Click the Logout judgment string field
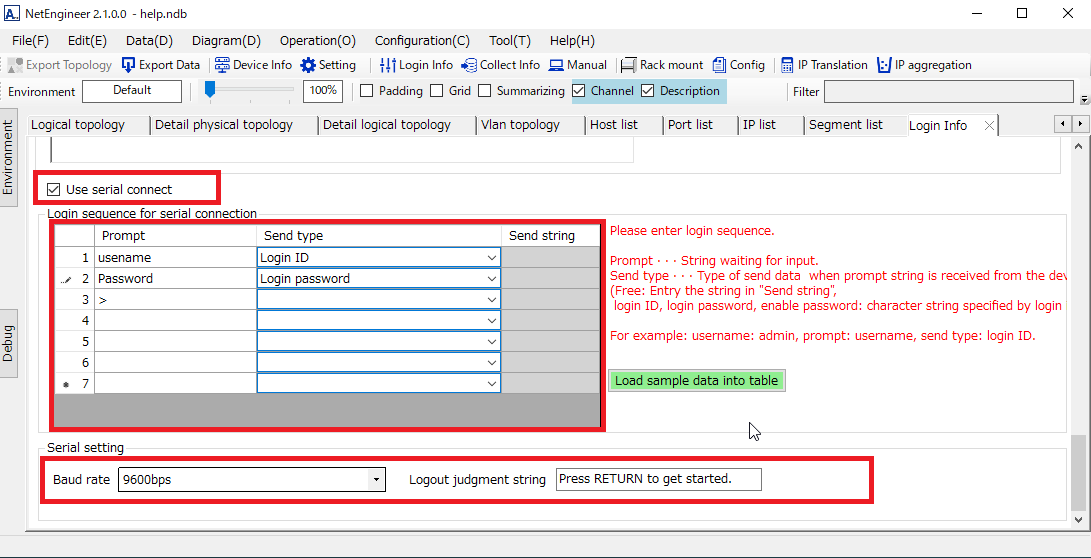 pyautogui.click(x=658, y=479)
